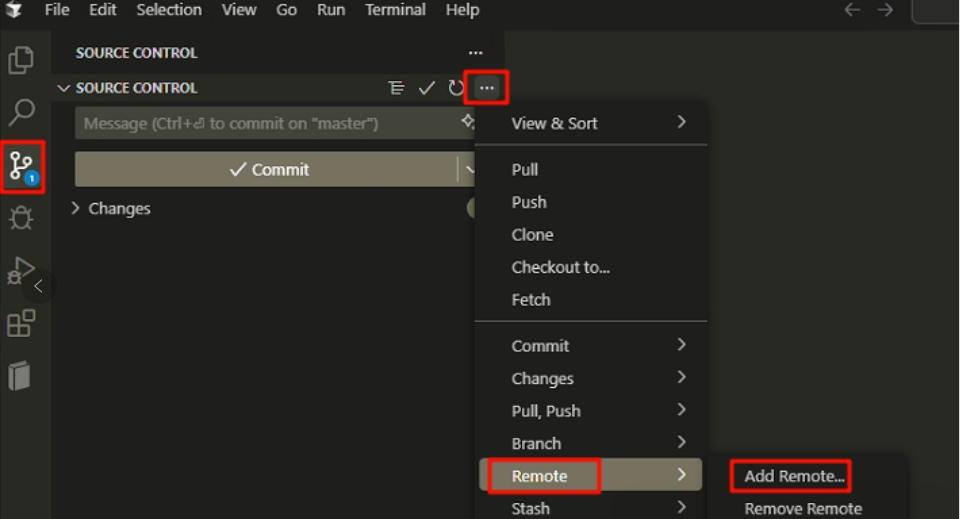960x519 pixels.
Task: Click view as tree icon in header
Action: click(x=397, y=88)
